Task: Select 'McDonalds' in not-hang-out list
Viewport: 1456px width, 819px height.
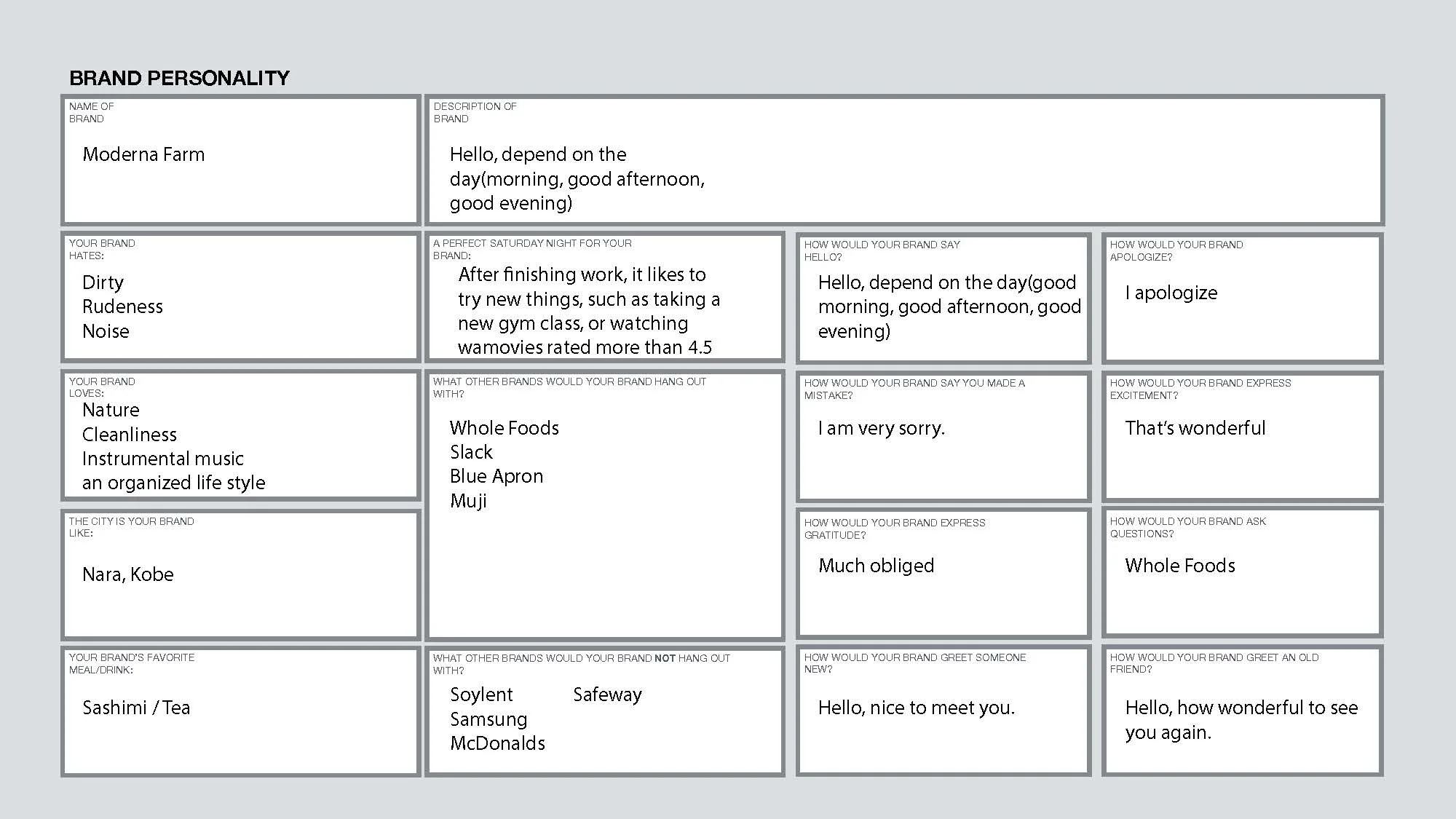Action: point(497,743)
